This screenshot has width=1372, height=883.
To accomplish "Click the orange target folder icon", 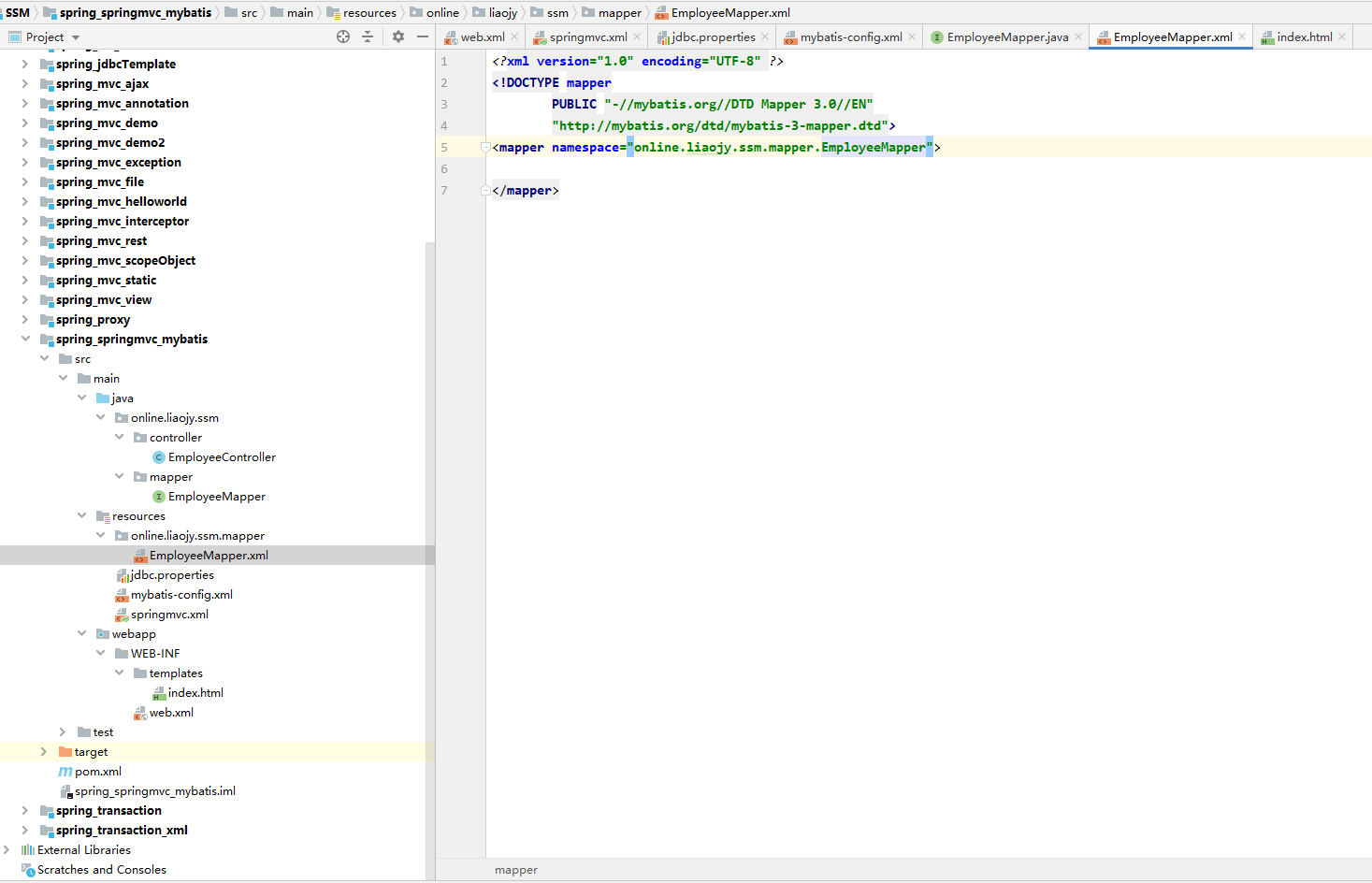I will point(65,752).
